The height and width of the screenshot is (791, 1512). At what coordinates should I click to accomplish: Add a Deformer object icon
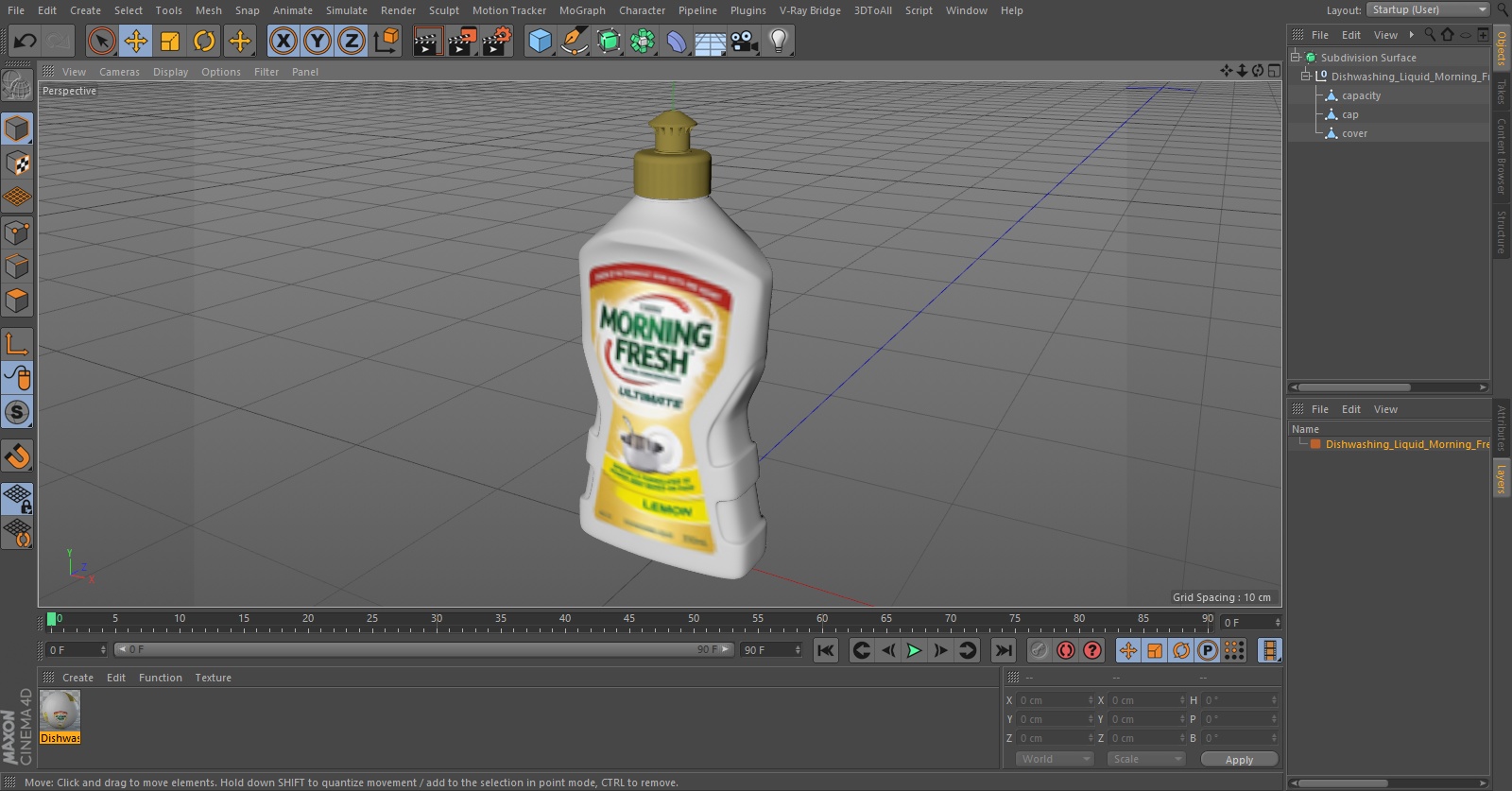(677, 41)
